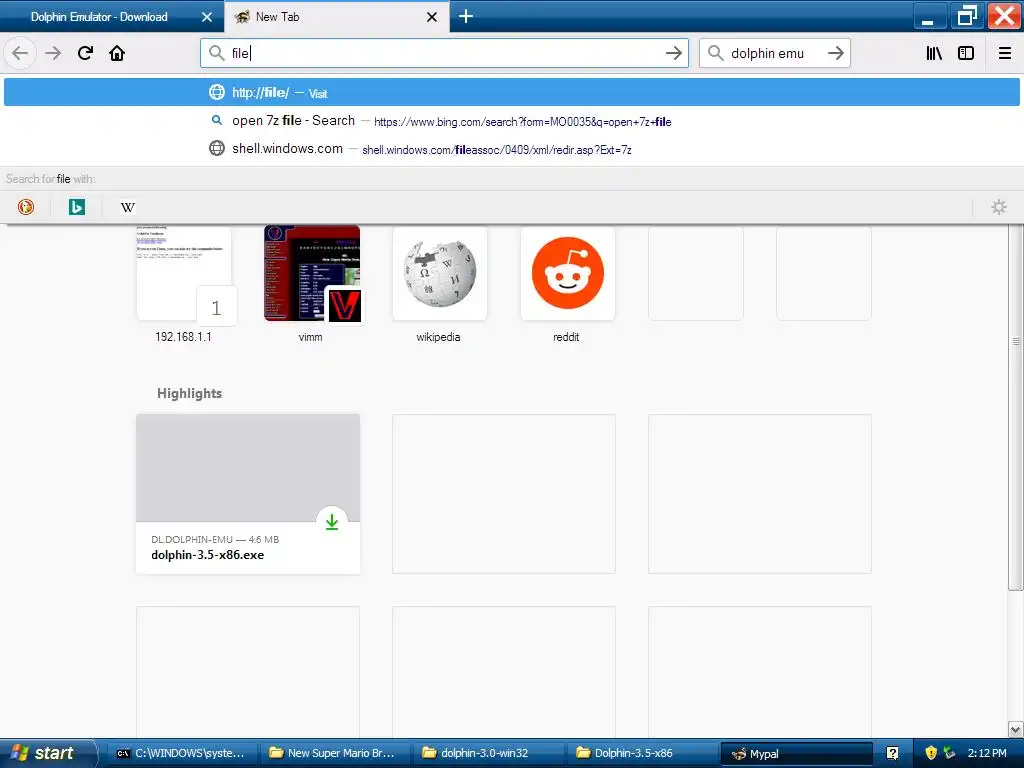Choose shell.windows.com suggestion

point(512,149)
